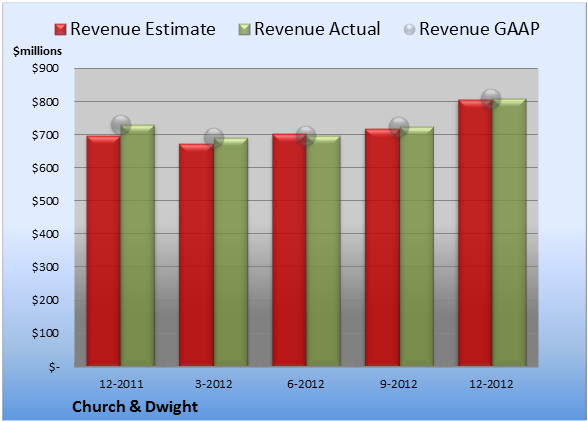Select the green actual bar for 12-2011

pos(138,245)
